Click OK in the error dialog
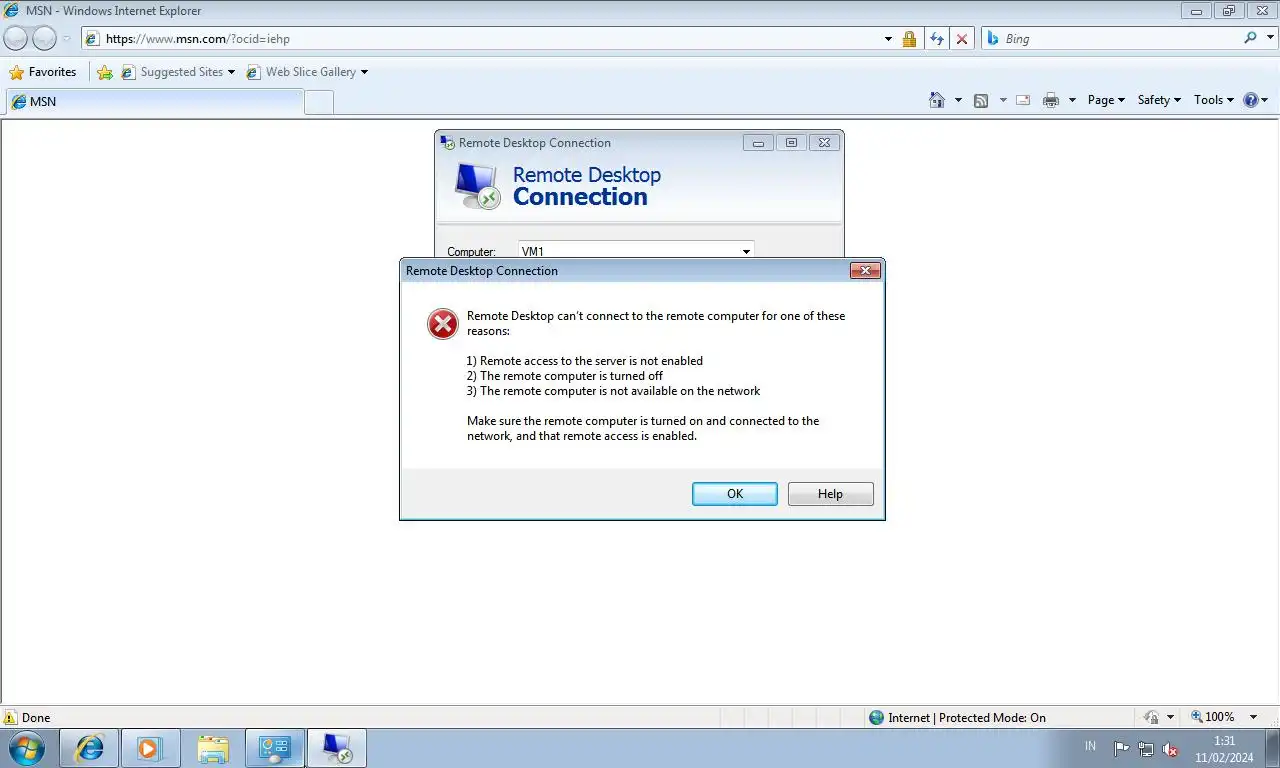The image size is (1280, 768). click(734, 494)
